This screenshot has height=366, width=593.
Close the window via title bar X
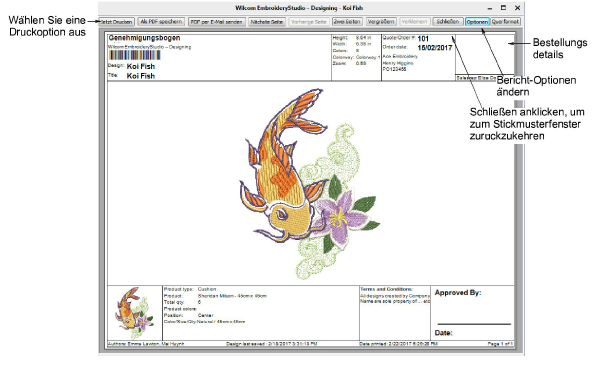tap(517, 8)
